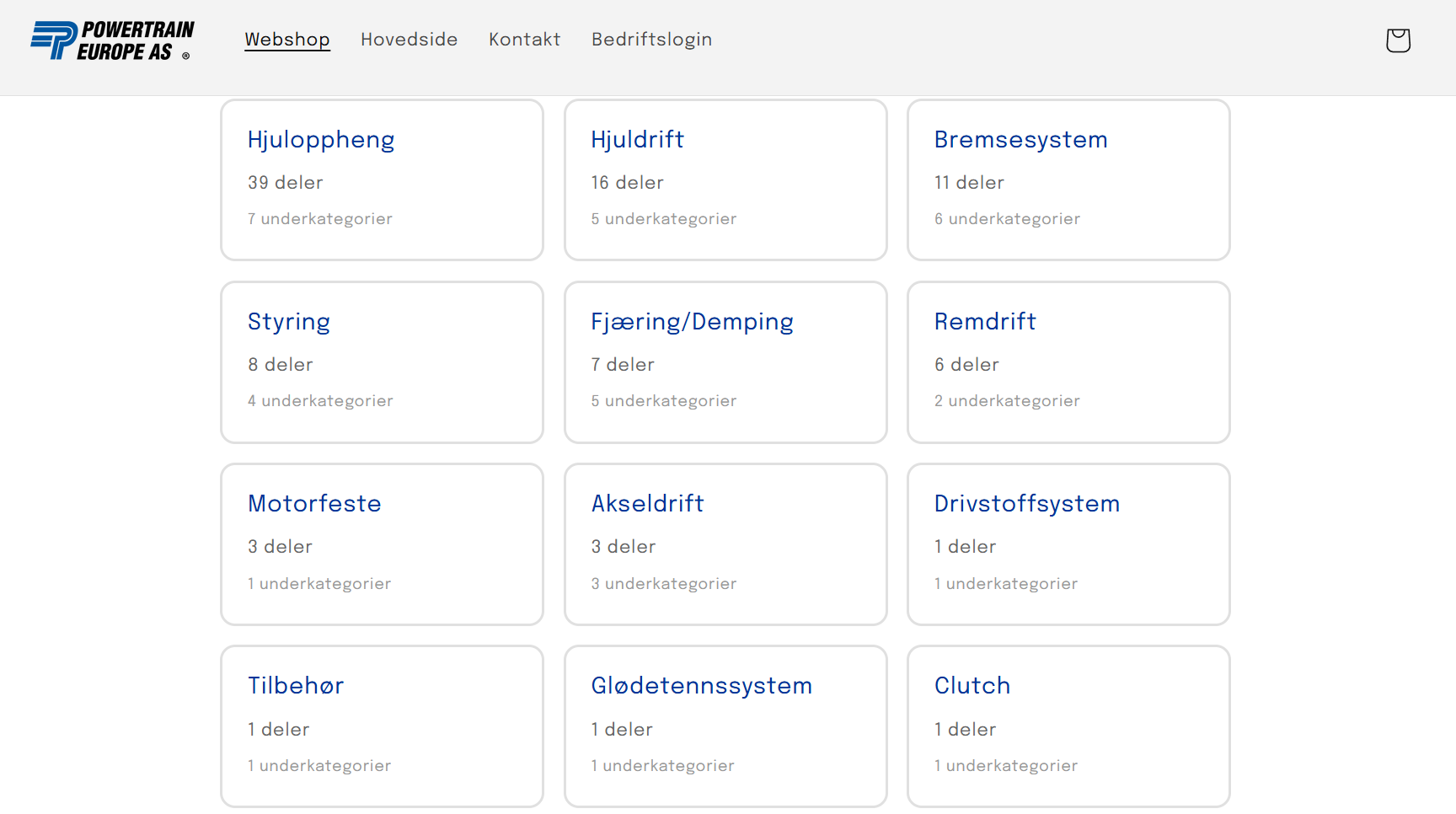Click "6 underkategorier" under Bremsesystem
The image size is (1456, 814).
pyautogui.click(x=1008, y=219)
